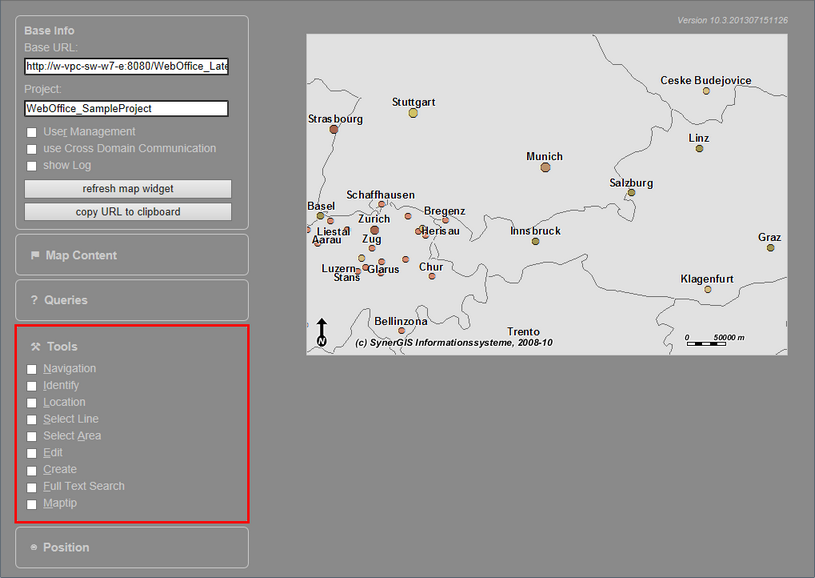Click the Zurich marker on the map
Viewport: 815px width, 578px height.
[x=373, y=230]
